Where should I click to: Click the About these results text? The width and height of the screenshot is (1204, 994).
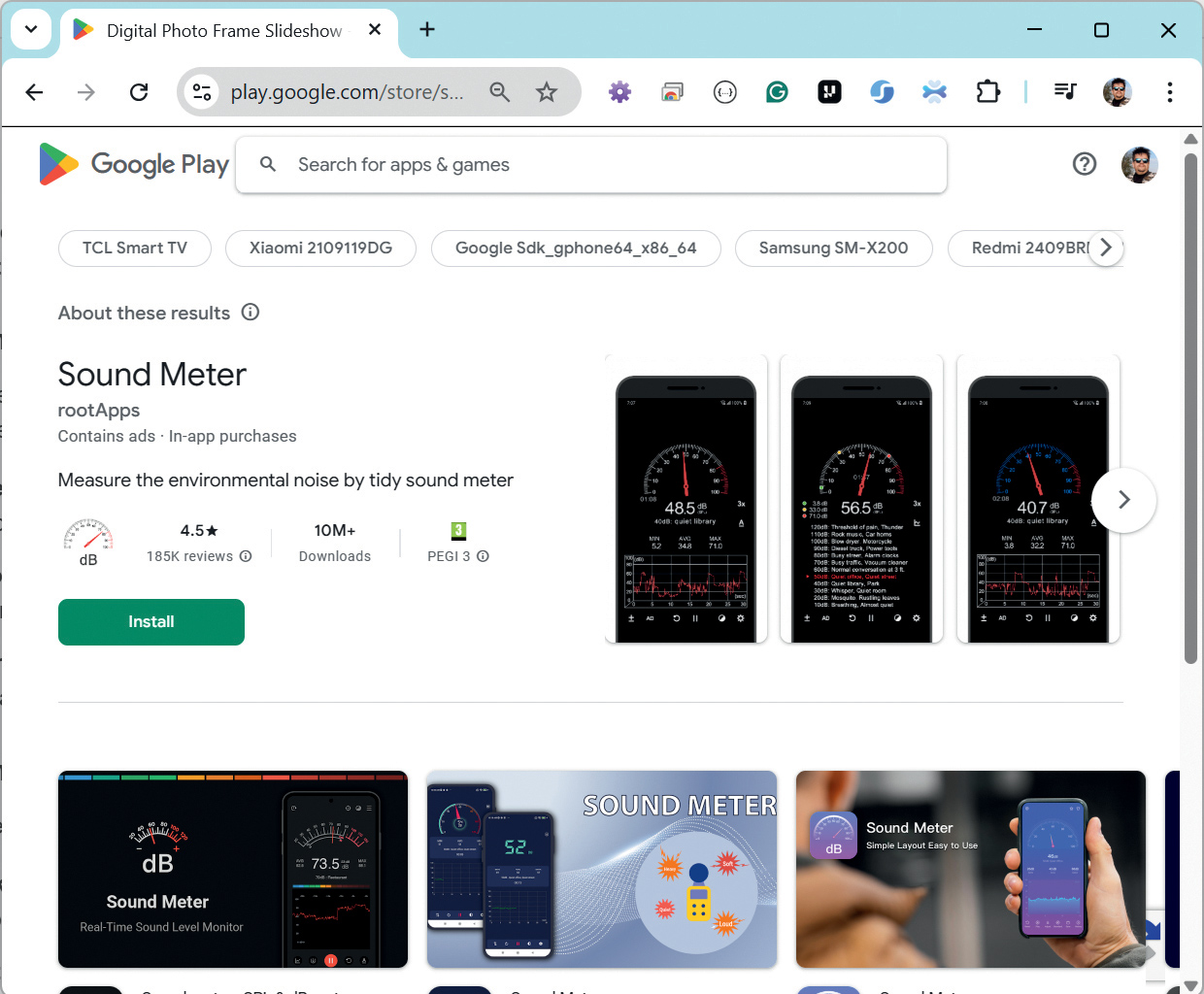pyautogui.click(x=144, y=313)
